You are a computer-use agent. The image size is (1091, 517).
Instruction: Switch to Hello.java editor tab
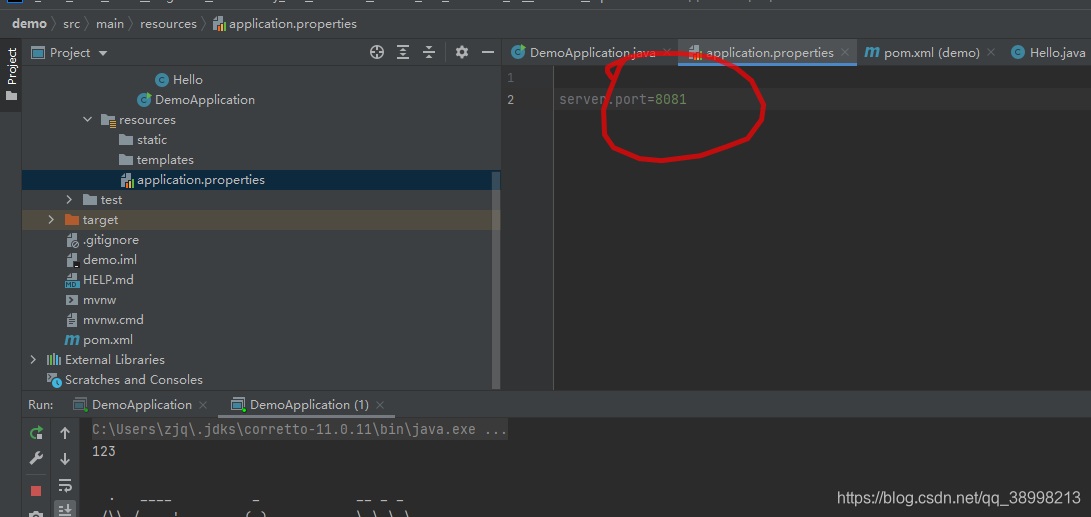pos(1048,52)
